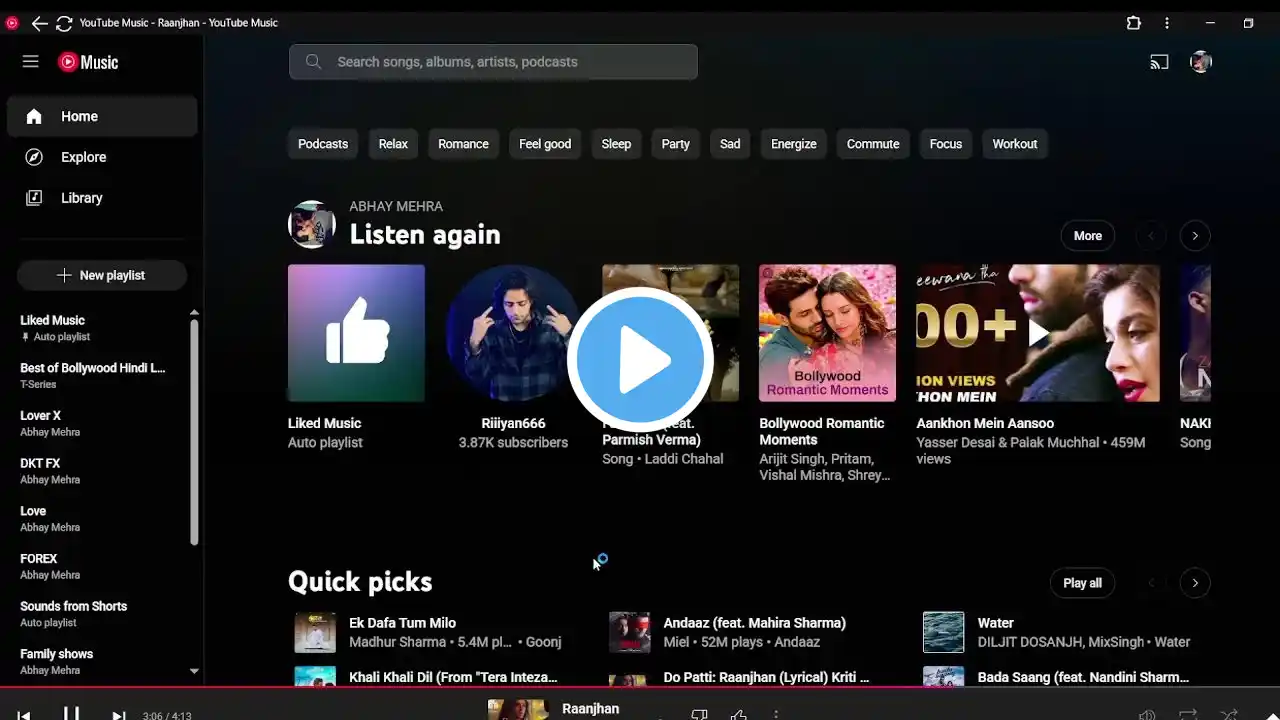Select the Commute mood chip
This screenshot has width=1280, height=720.
pos(873,144)
